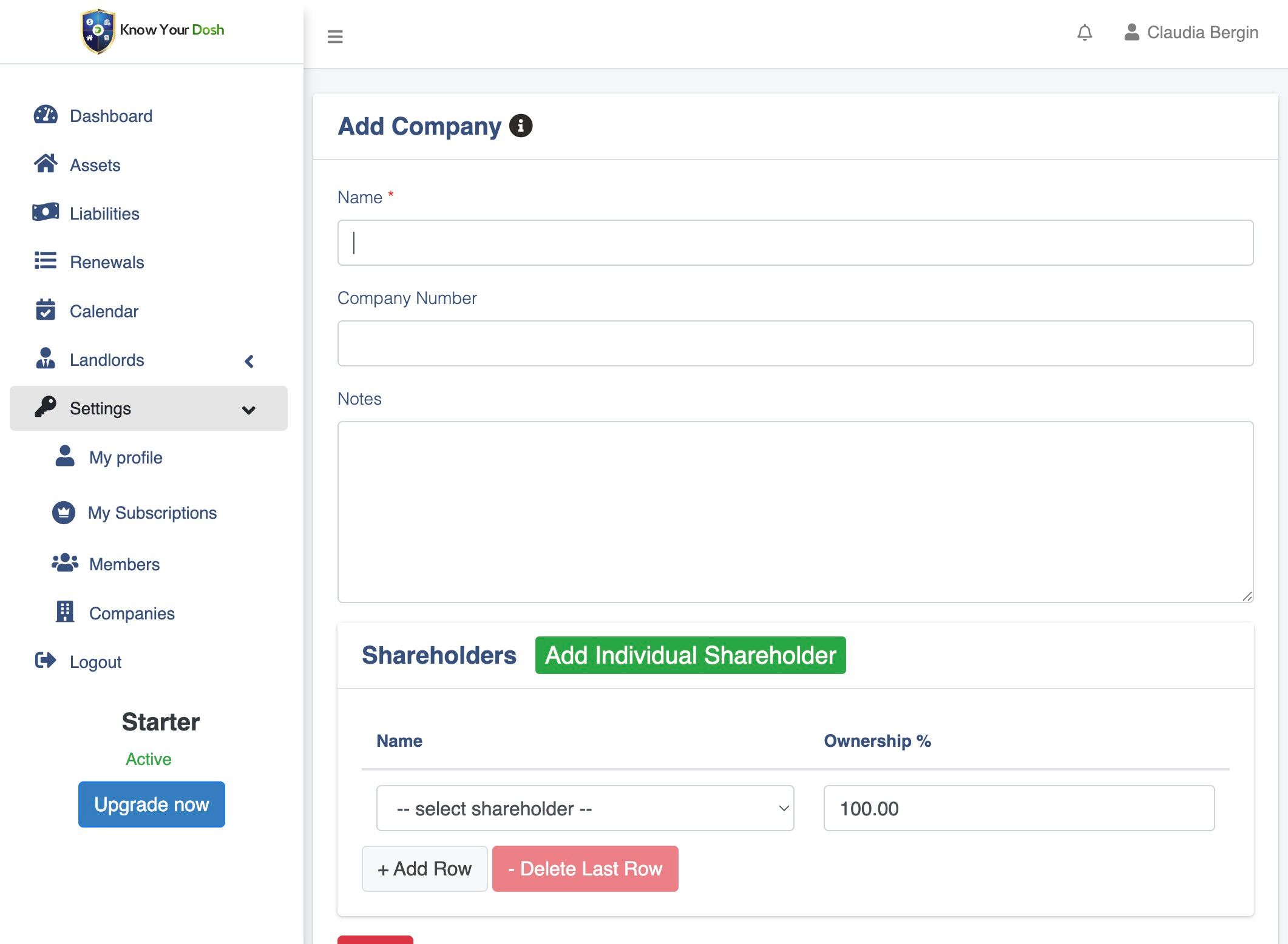Click the Calendar check icon

coord(46,310)
